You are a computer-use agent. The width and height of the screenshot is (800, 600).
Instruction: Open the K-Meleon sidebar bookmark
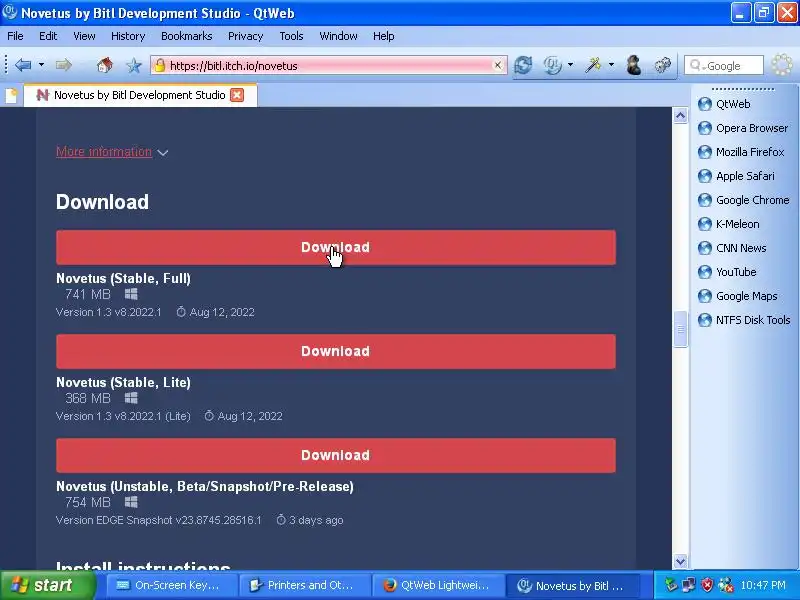729,224
